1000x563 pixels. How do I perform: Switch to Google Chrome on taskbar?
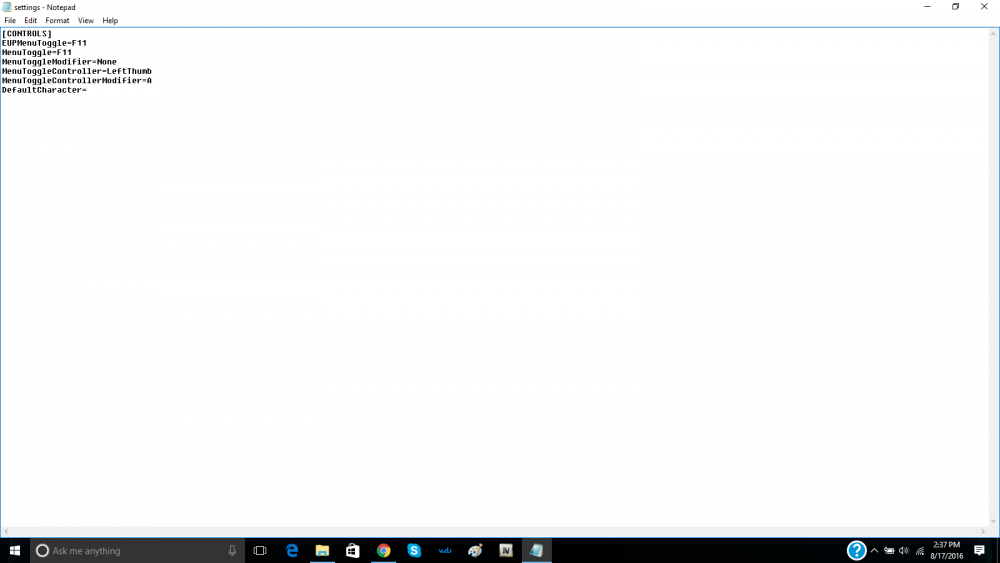tap(383, 550)
